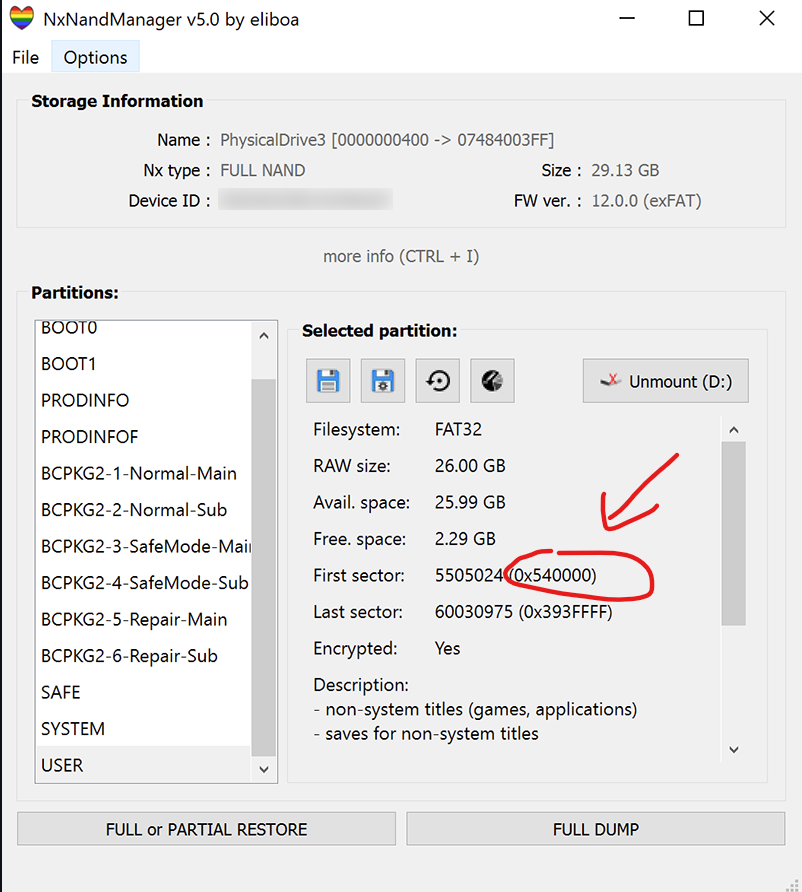Image resolution: width=802 pixels, height=892 pixels.
Task: Click the Unmount (D:) button
Action: point(665,381)
